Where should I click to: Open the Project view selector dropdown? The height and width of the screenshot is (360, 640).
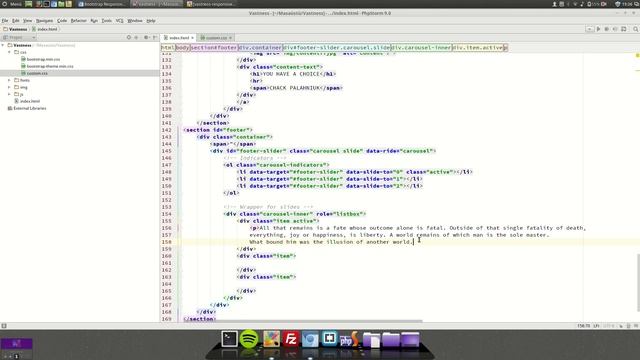[19, 37]
